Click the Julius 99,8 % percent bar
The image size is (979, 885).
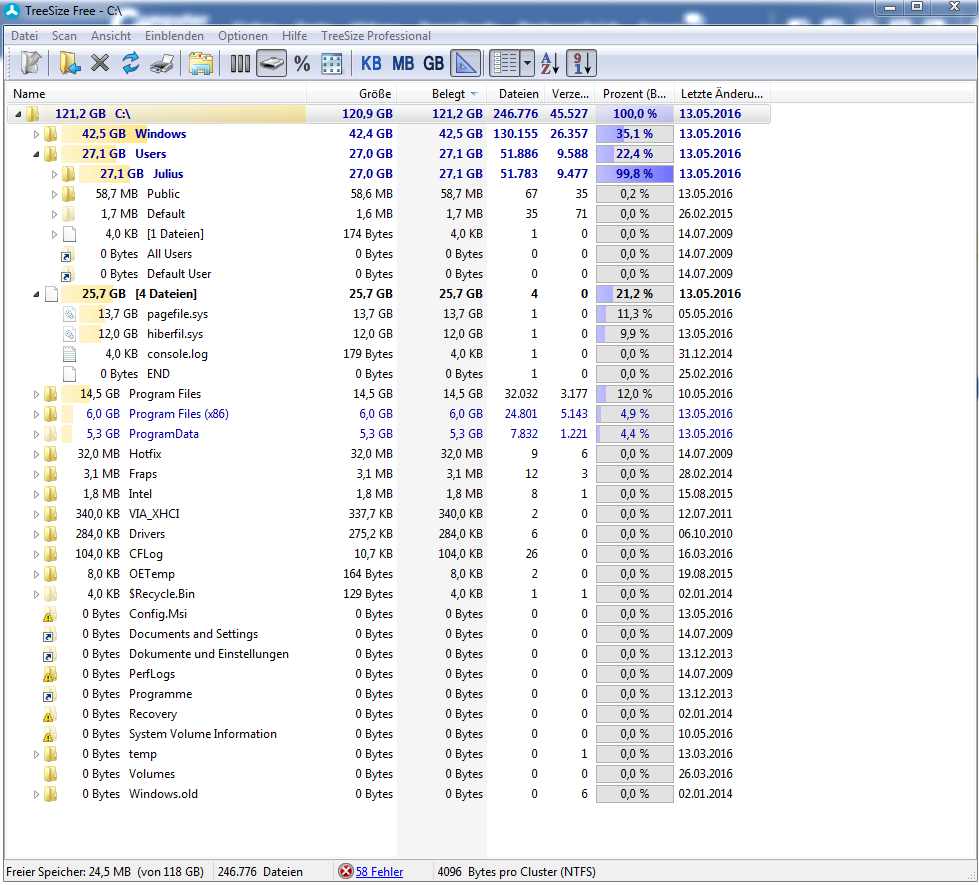pyautogui.click(x=634, y=174)
